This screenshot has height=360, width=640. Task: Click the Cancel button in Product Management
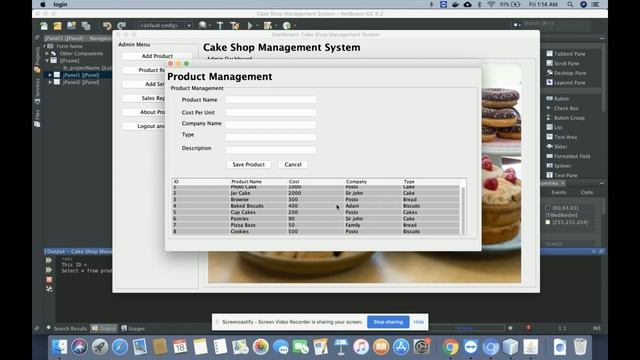(293, 164)
